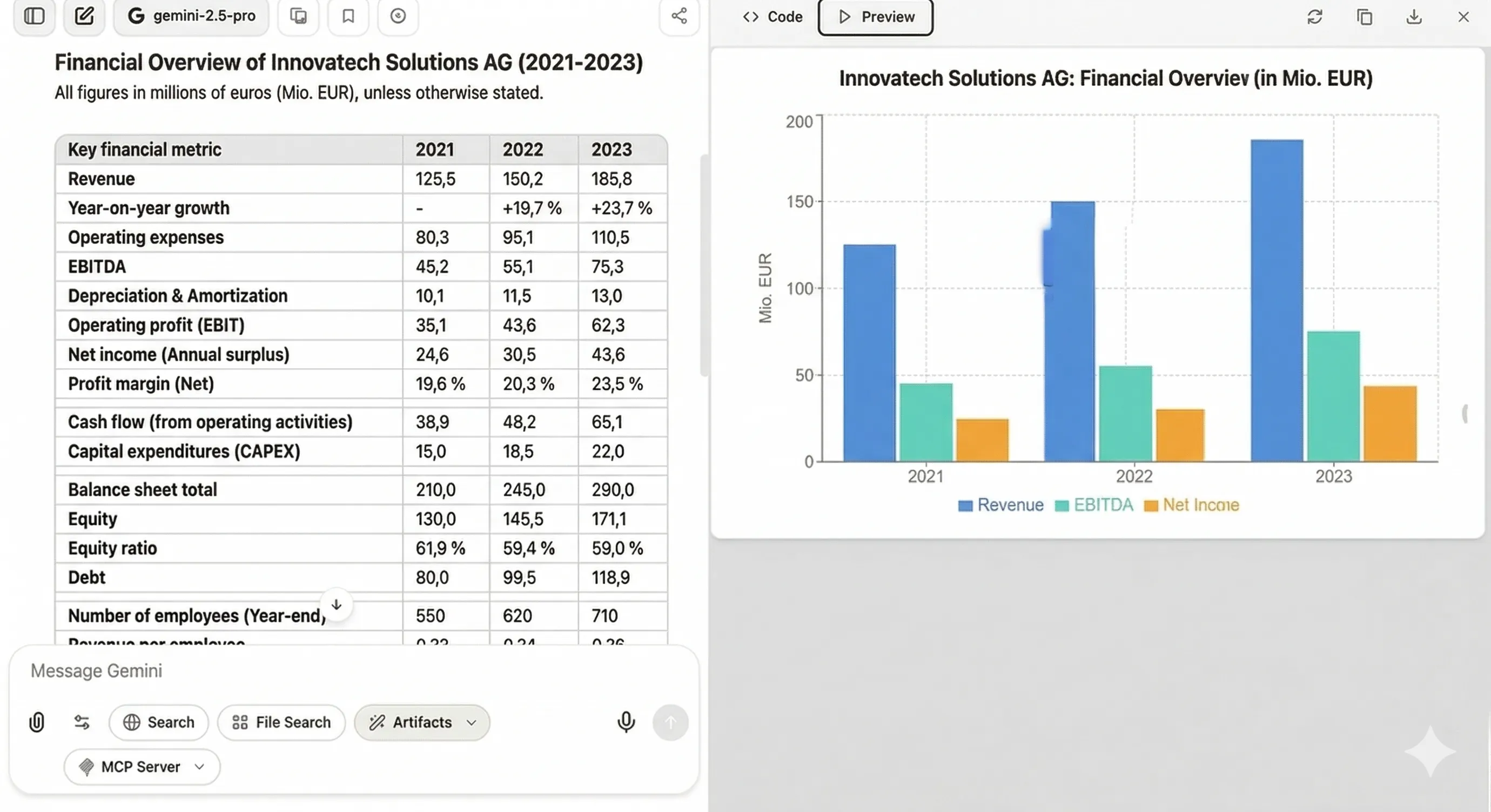Expand the Artifacts dropdown chevron
Screen dimensions: 1491x812
[x=472, y=722]
